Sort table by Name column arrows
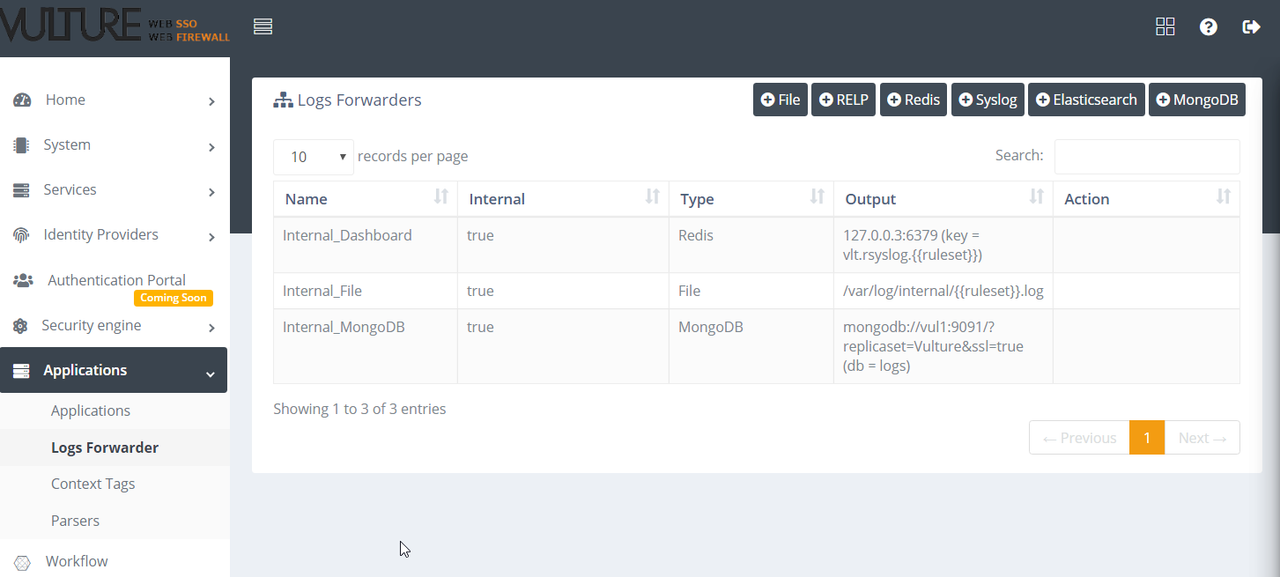This screenshot has height=577, width=1280. 441,197
